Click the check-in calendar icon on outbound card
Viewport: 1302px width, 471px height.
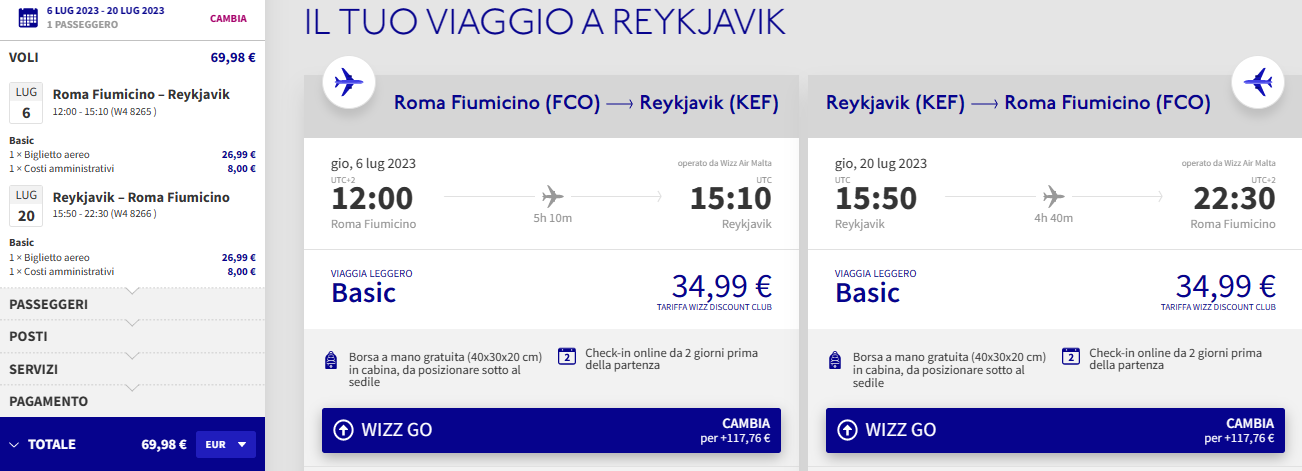click(x=567, y=357)
